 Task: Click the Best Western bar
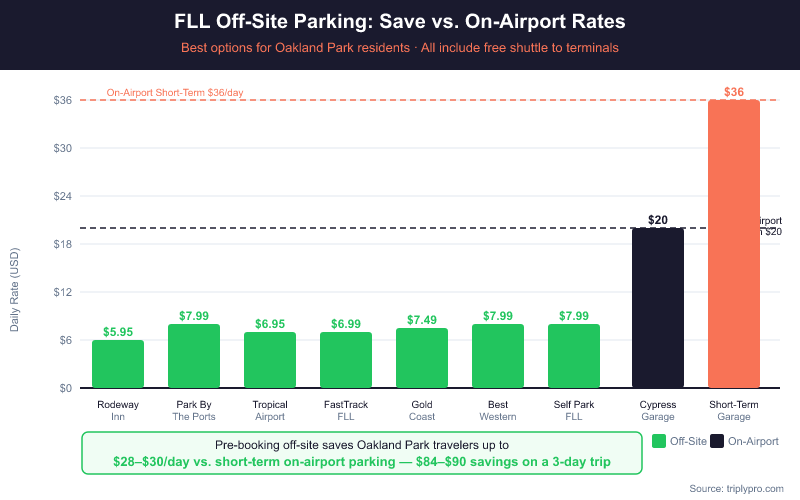point(498,356)
